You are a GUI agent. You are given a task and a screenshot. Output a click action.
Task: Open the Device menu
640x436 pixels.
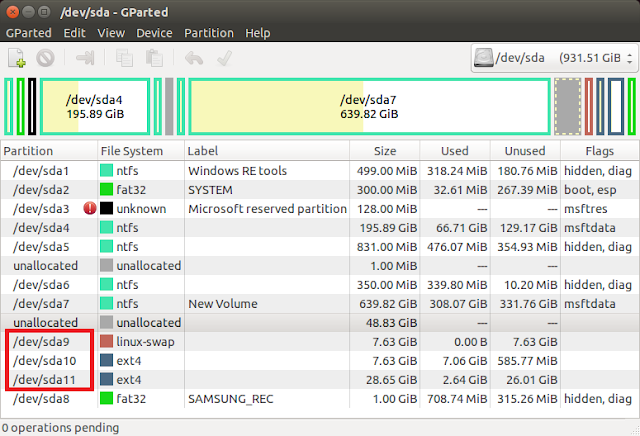point(154,33)
